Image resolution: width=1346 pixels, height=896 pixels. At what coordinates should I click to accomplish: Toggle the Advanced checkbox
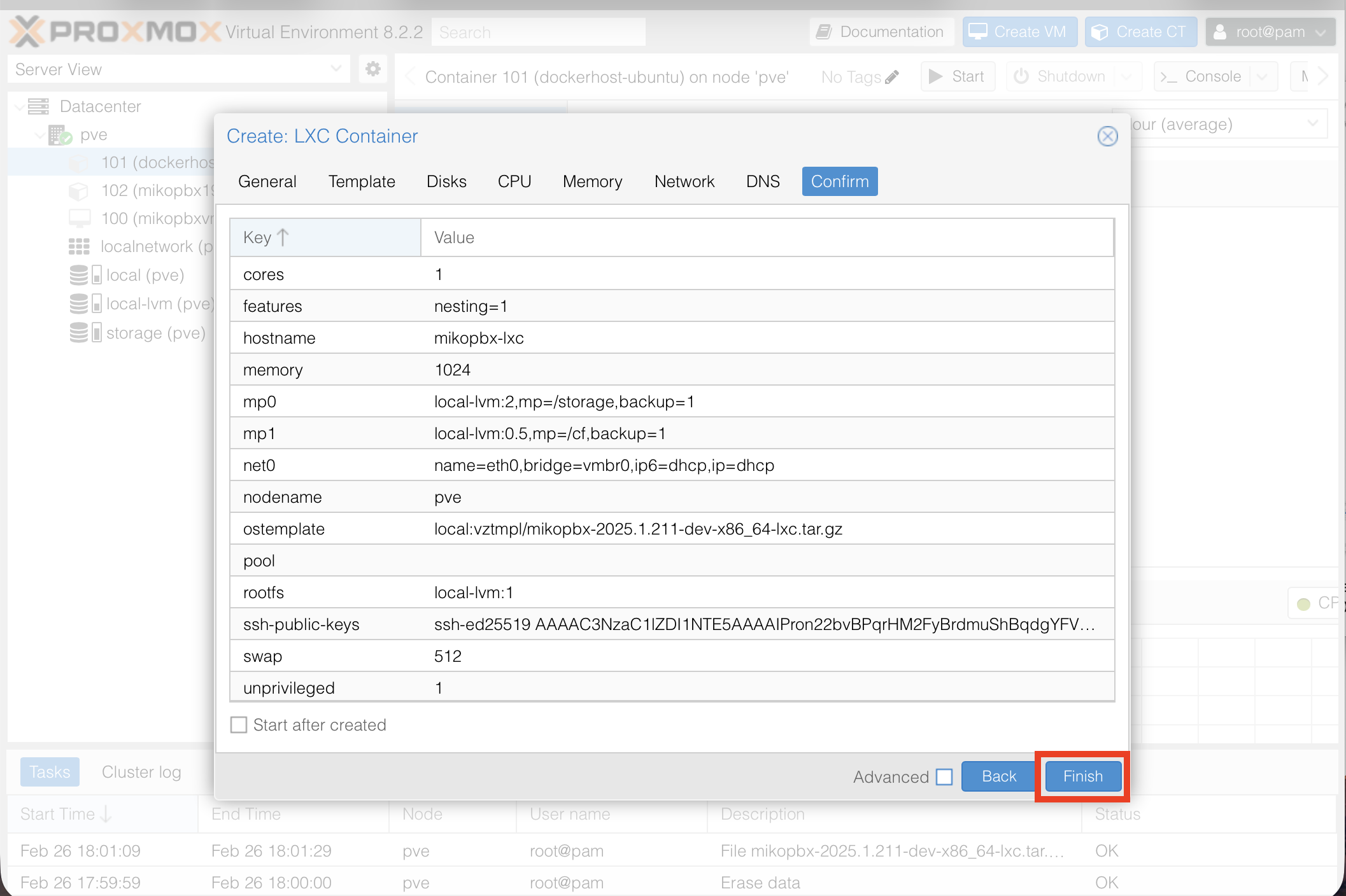pyautogui.click(x=944, y=776)
